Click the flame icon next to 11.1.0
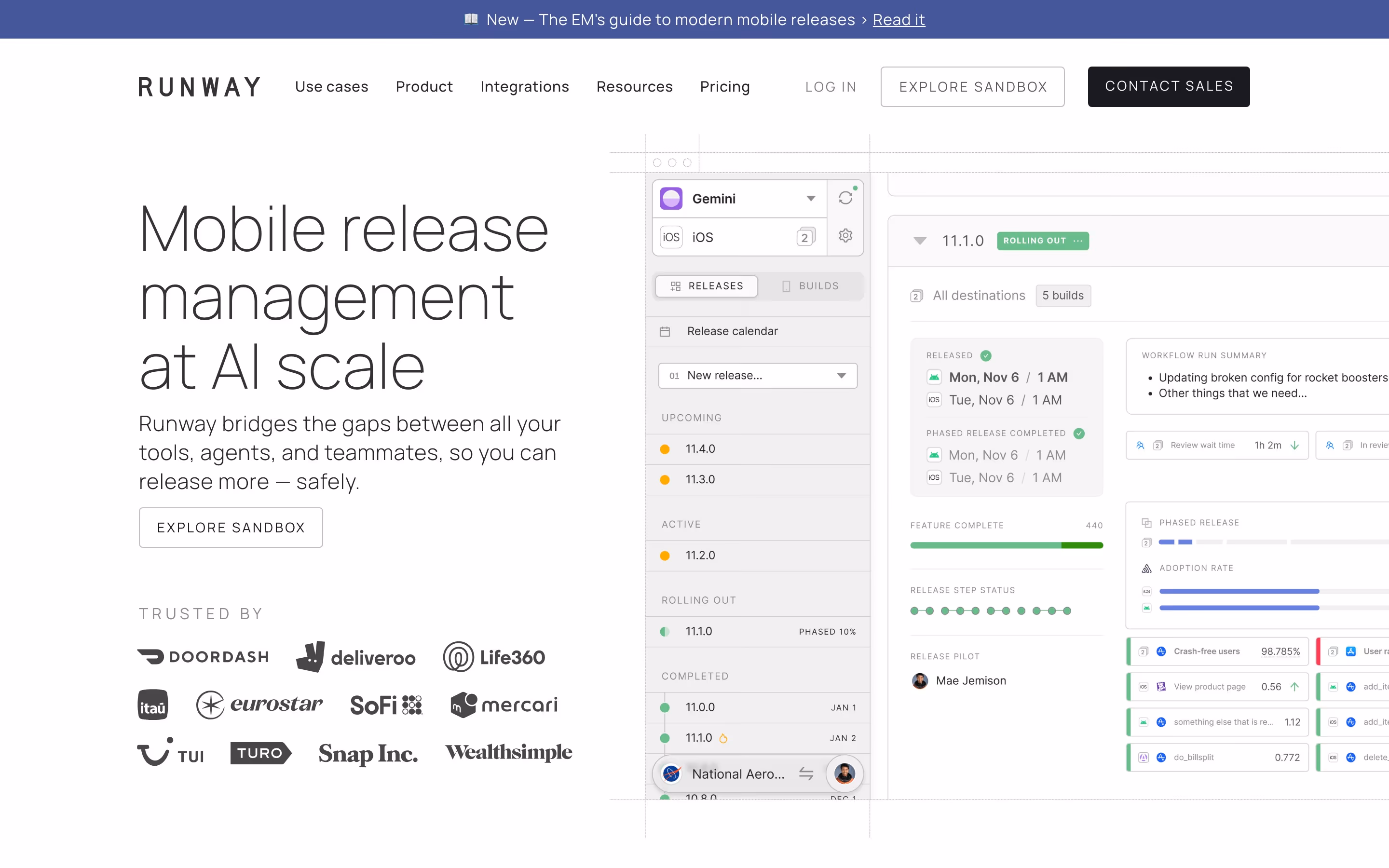The image size is (1389, 868). [723, 738]
